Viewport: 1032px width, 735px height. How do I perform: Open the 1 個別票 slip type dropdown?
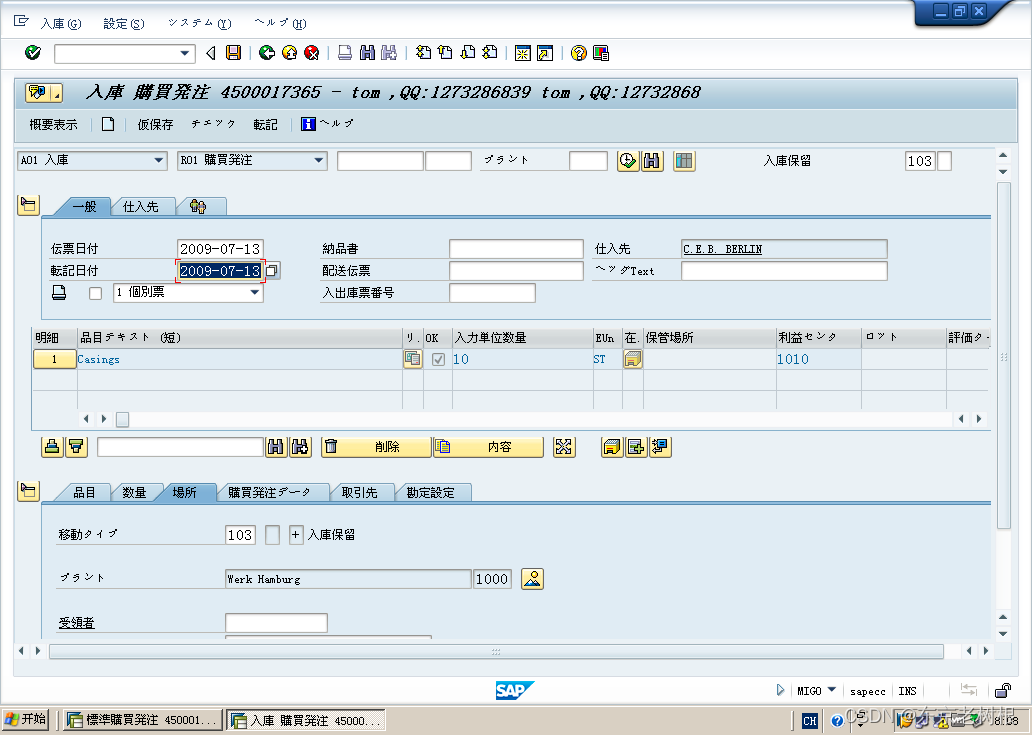tap(255, 292)
